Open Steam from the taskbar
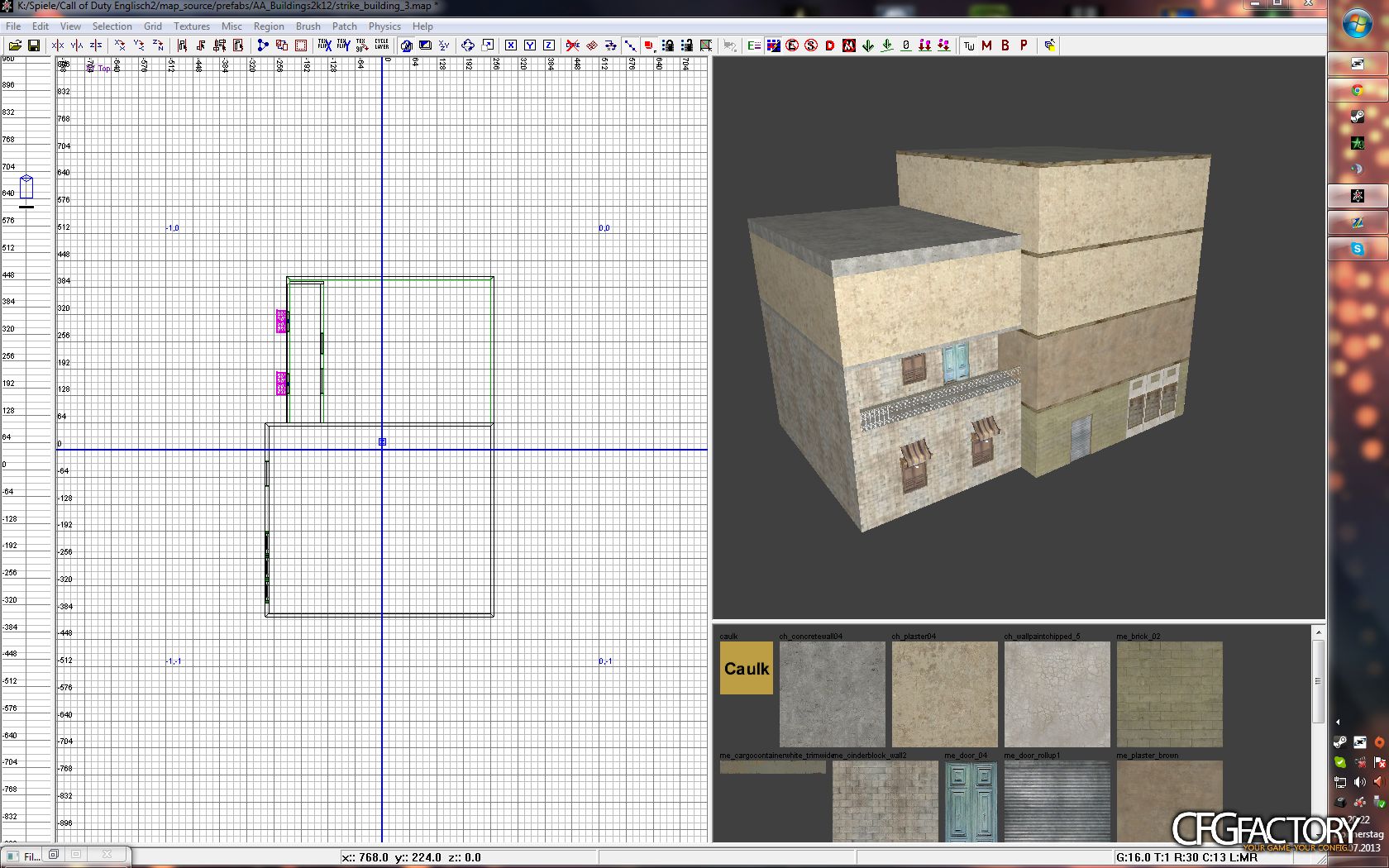This screenshot has width=1389, height=868. tap(1358, 117)
